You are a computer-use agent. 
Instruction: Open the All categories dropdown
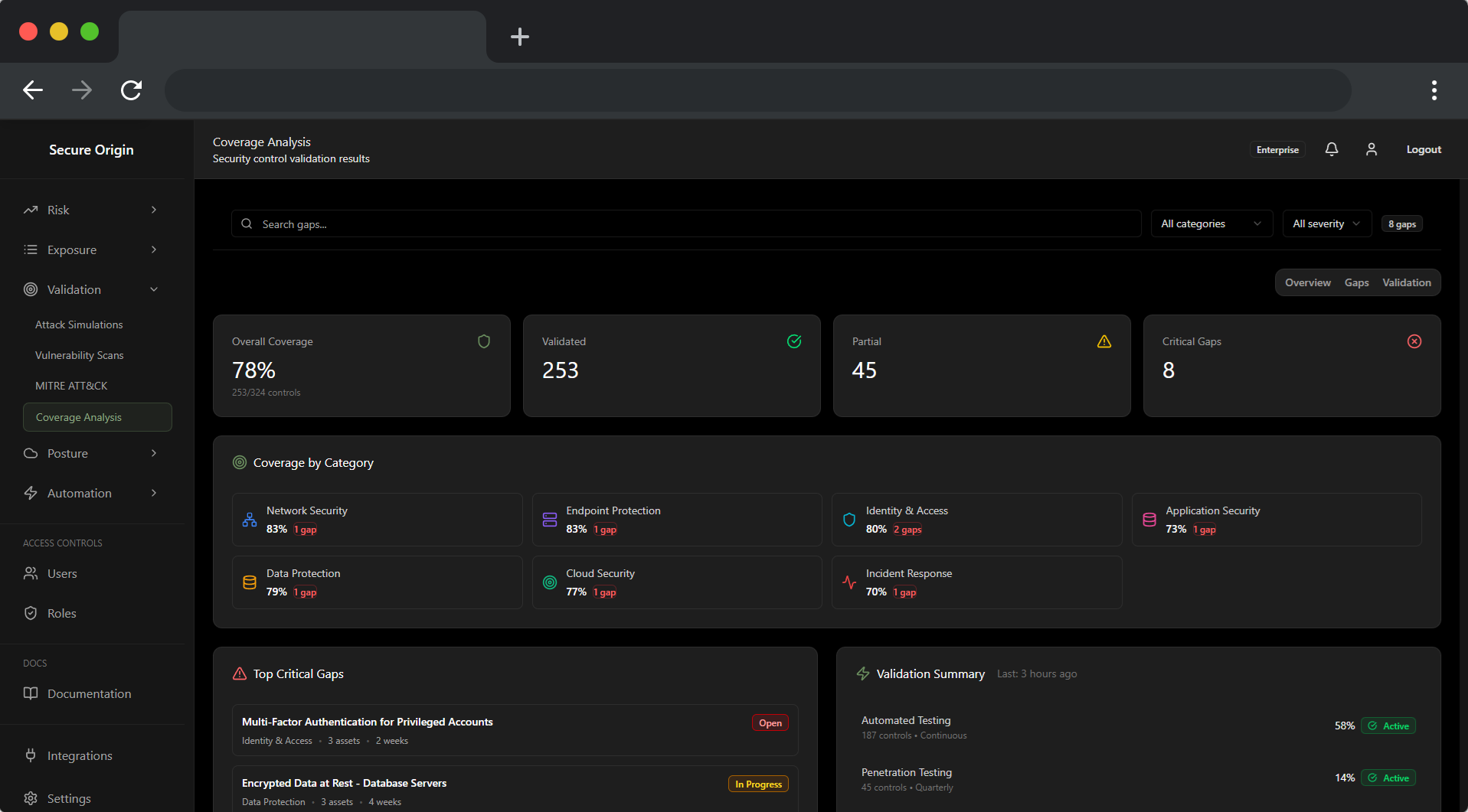coord(1211,223)
